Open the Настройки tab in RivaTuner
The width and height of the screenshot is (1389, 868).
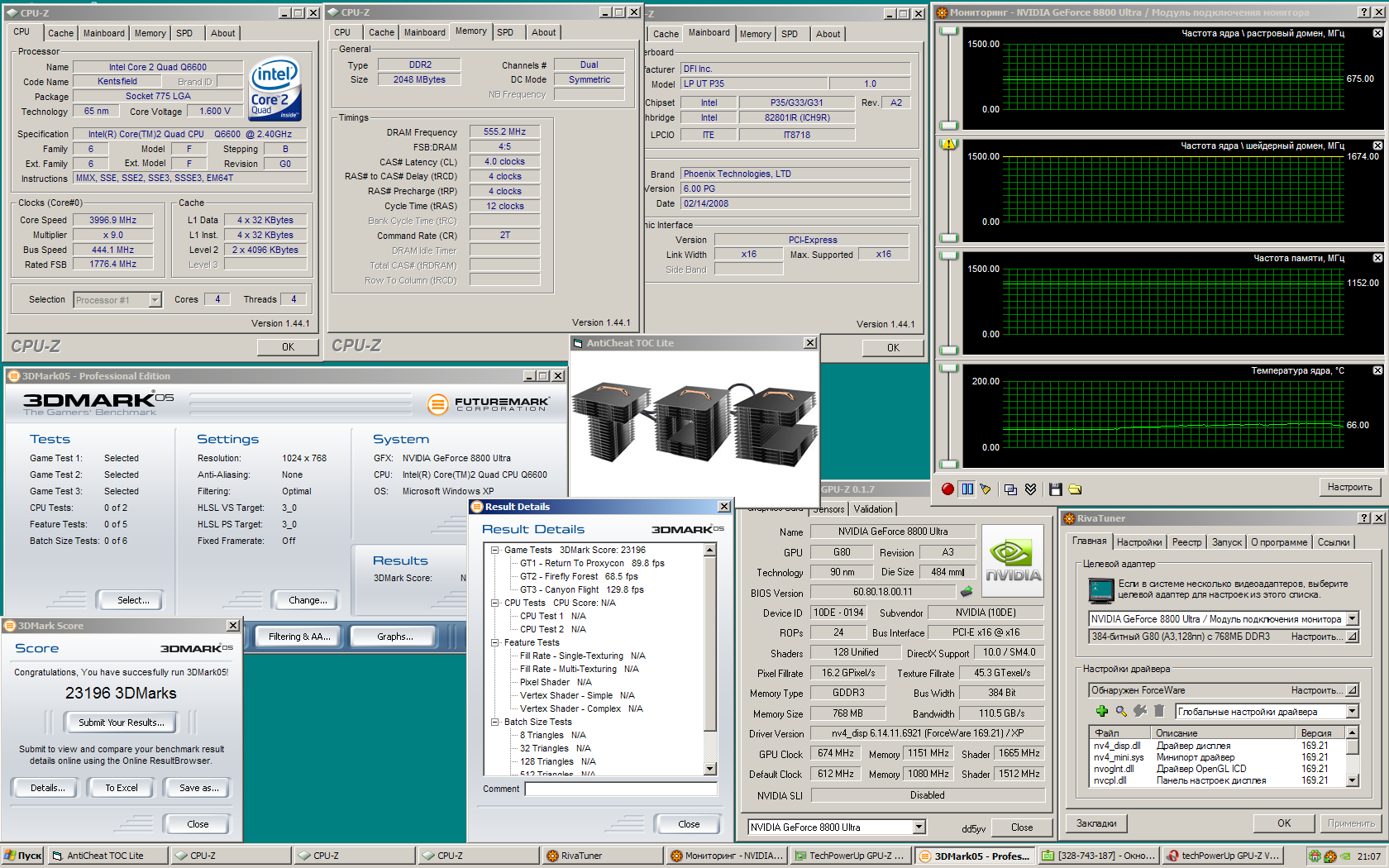pyautogui.click(x=1139, y=542)
